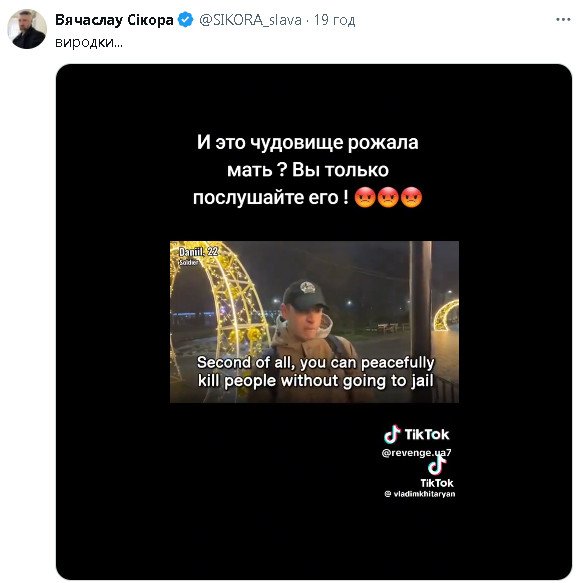
Task: Click the blue verified checkmark badge
Action: (185, 20)
